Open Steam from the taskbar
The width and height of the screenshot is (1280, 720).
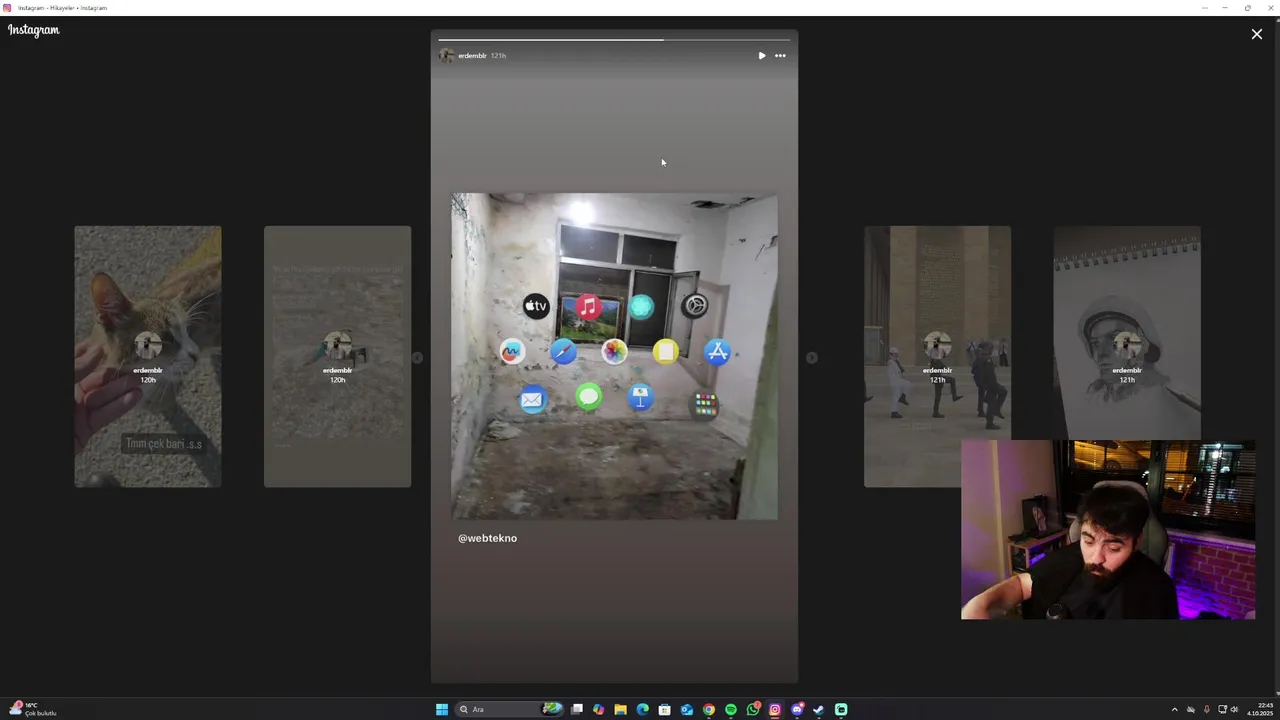[x=819, y=710]
